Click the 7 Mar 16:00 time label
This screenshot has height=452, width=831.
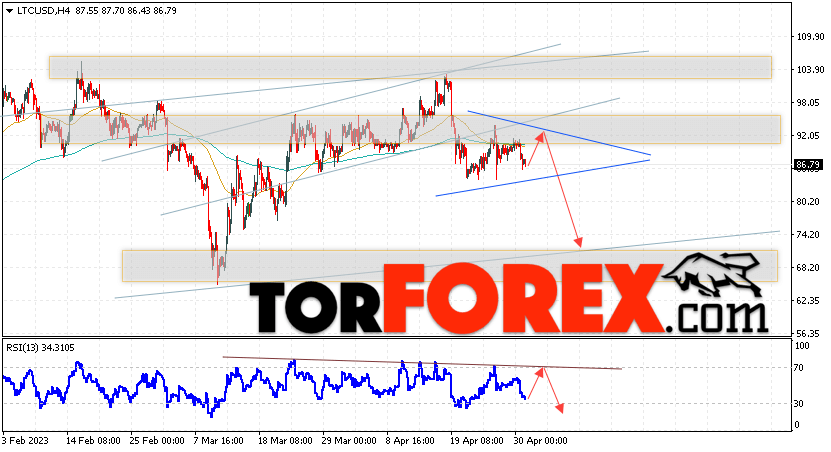pyautogui.click(x=219, y=441)
